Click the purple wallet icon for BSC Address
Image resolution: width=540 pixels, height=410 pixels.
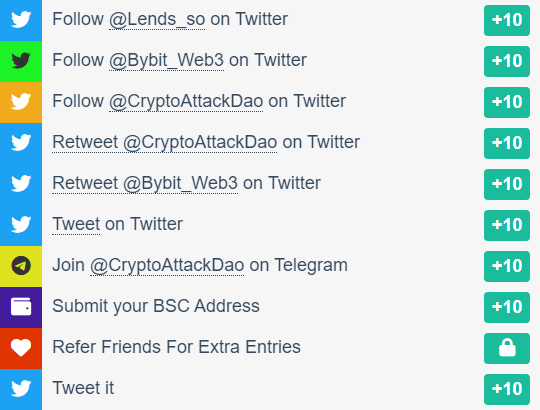click(x=21, y=307)
